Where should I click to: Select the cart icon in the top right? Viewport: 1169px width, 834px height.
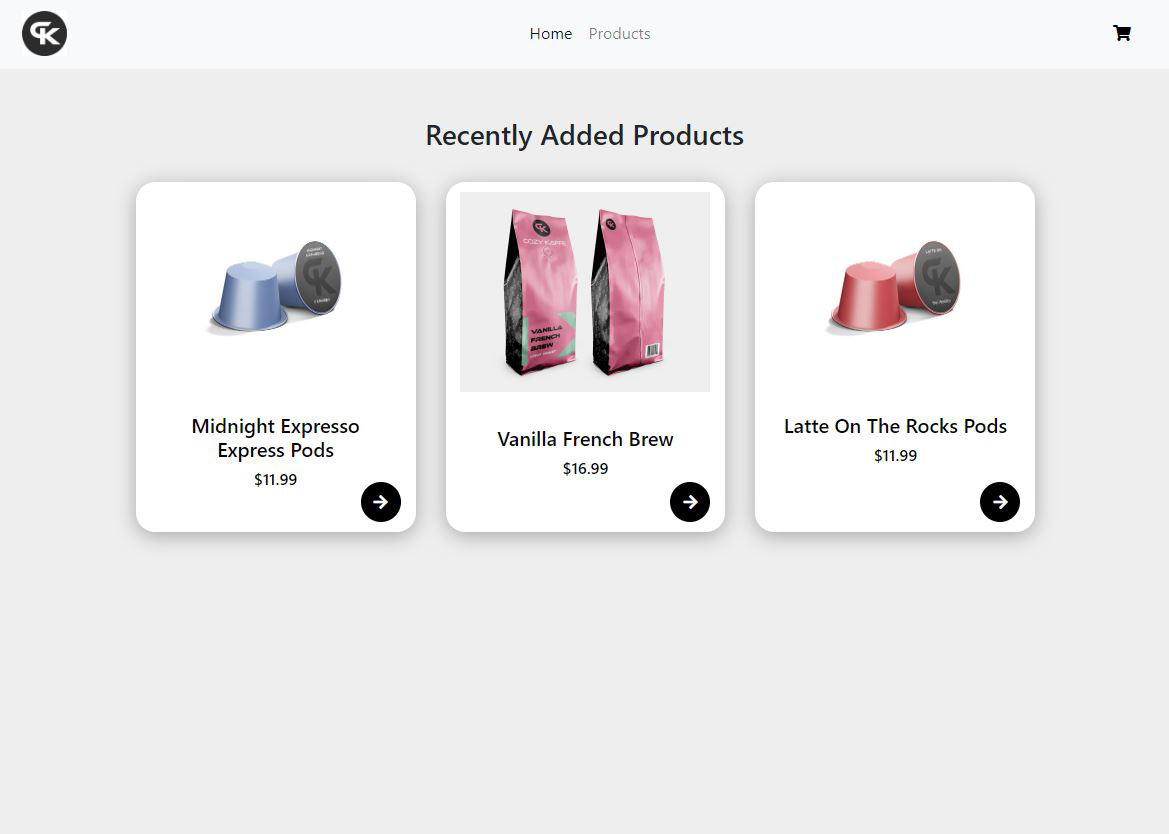(1122, 33)
